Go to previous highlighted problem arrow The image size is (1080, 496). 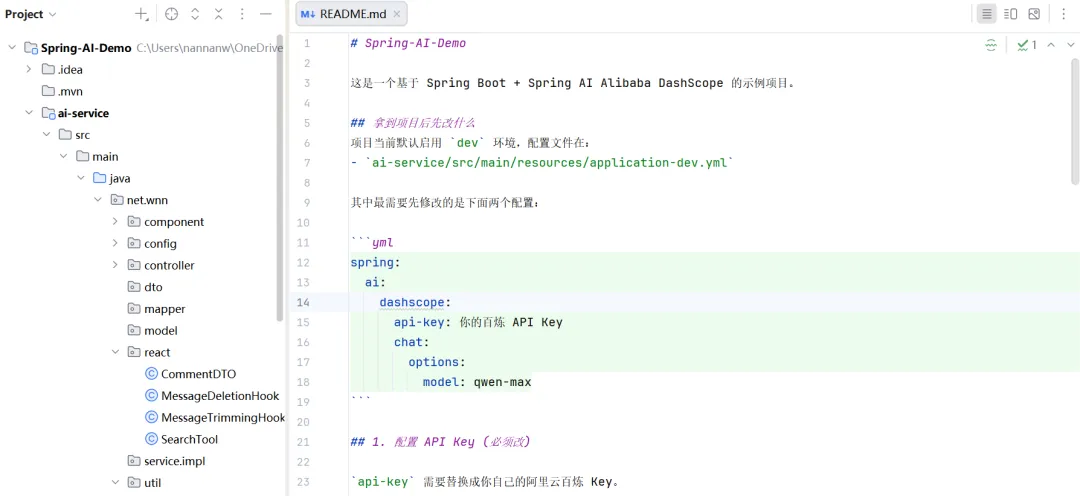pos(1051,45)
